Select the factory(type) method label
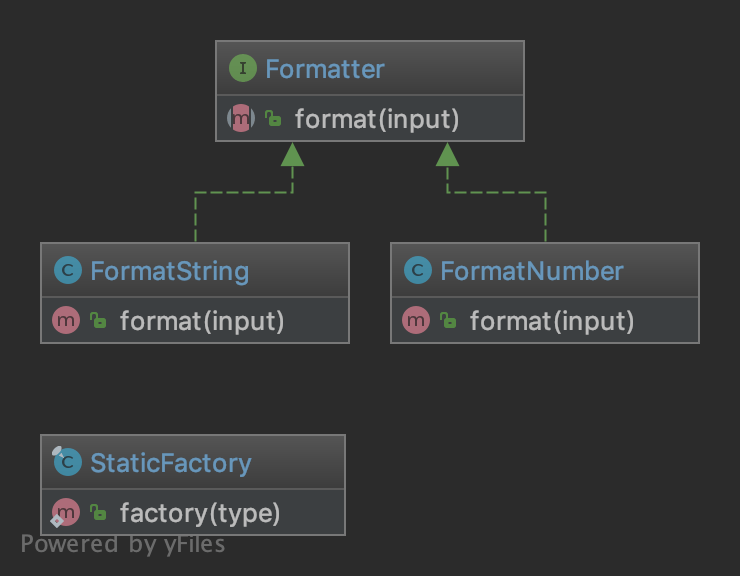Image resolution: width=740 pixels, height=576 pixels. pos(200,514)
